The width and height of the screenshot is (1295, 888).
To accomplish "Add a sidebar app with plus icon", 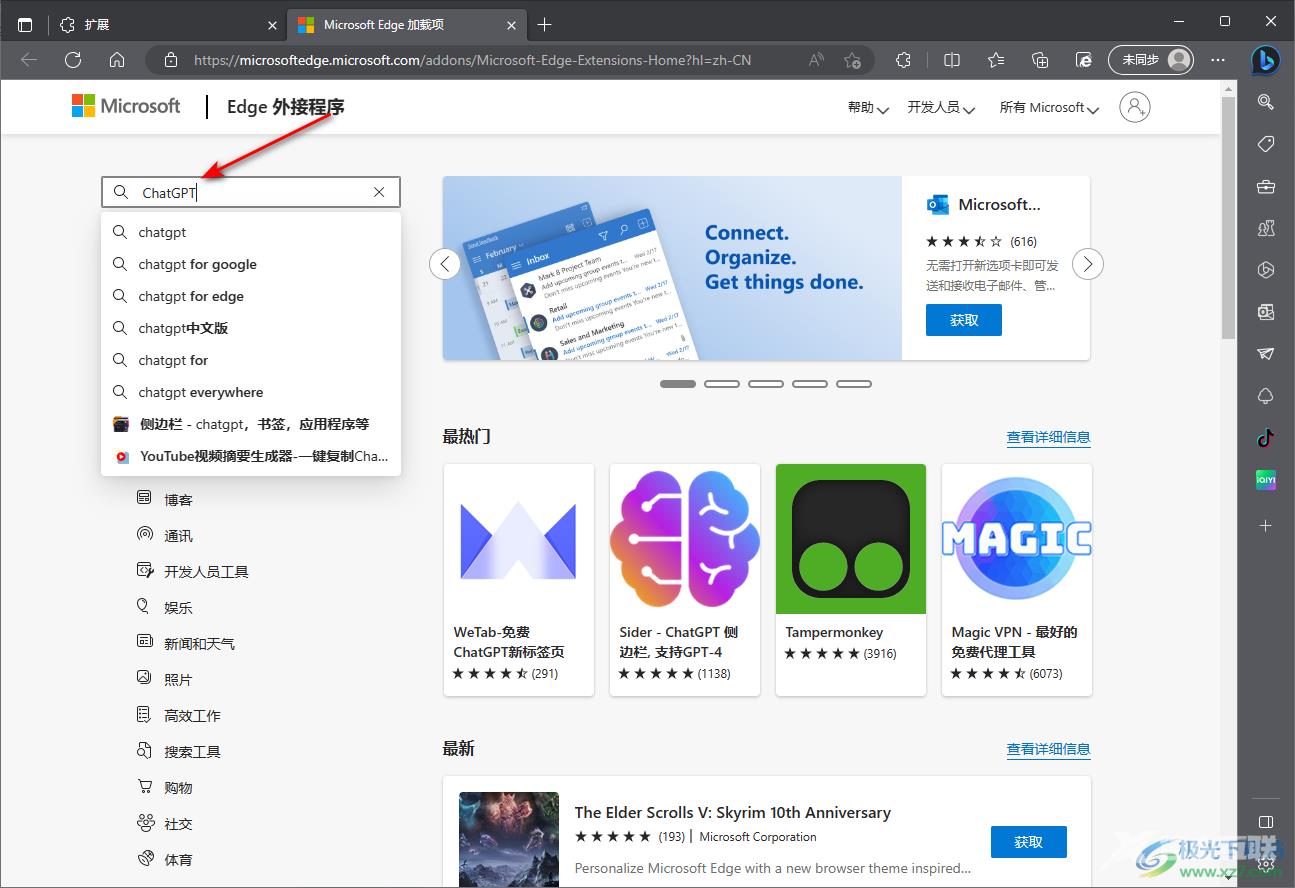I will [1266, 525].
